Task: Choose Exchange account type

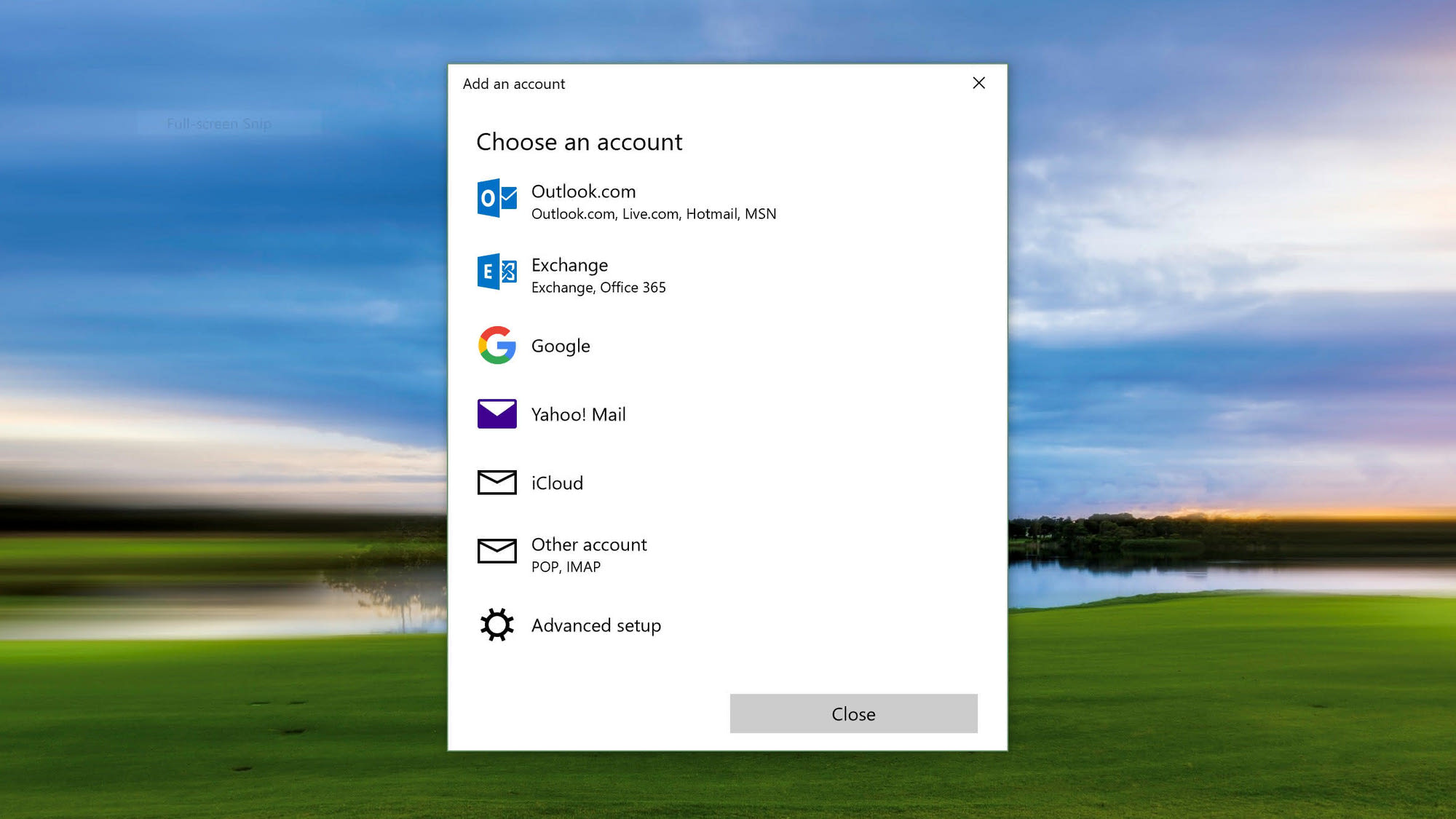Action: pos(727,274)
